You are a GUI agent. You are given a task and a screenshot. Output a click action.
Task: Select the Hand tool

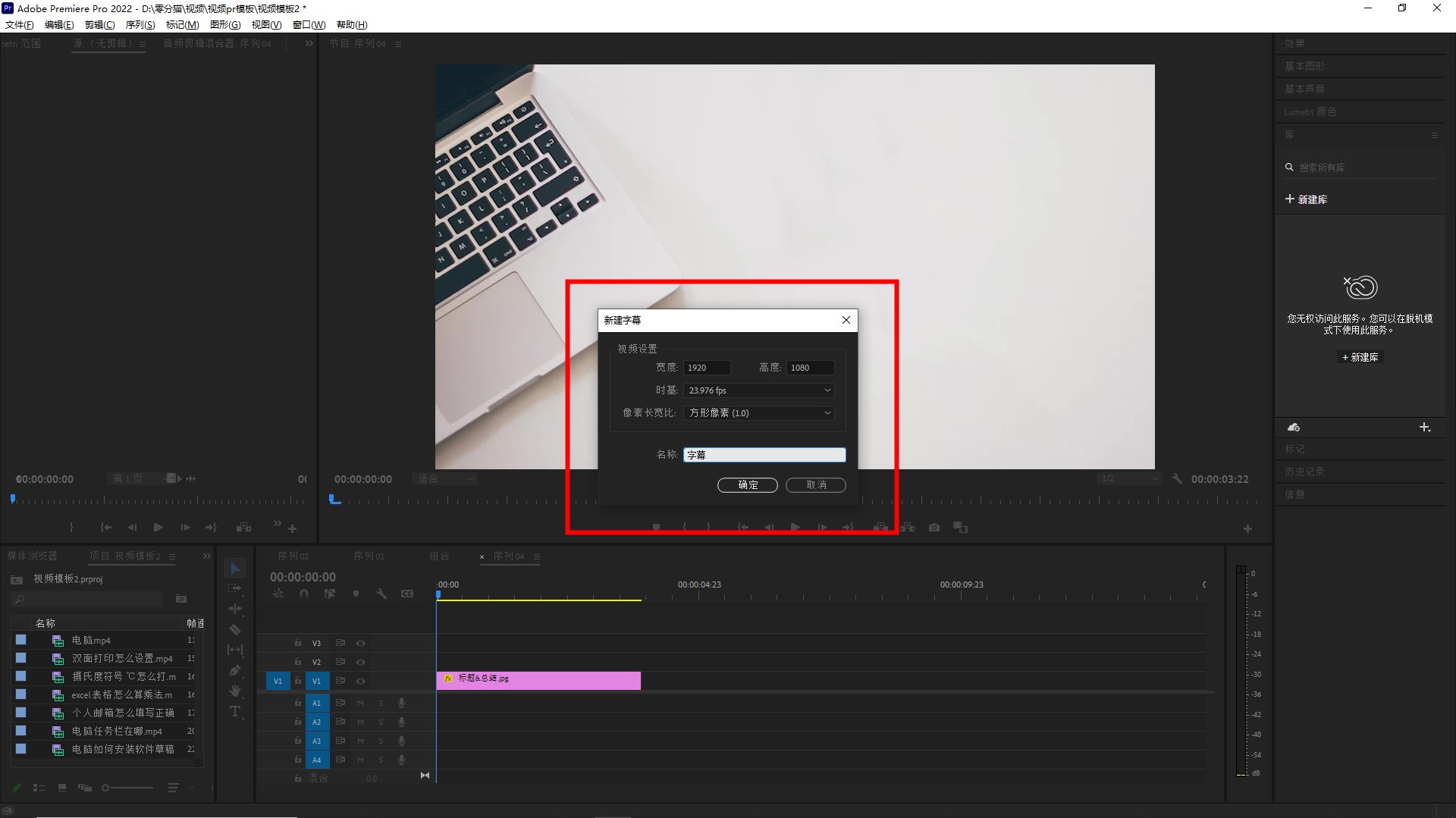point(235,691)
